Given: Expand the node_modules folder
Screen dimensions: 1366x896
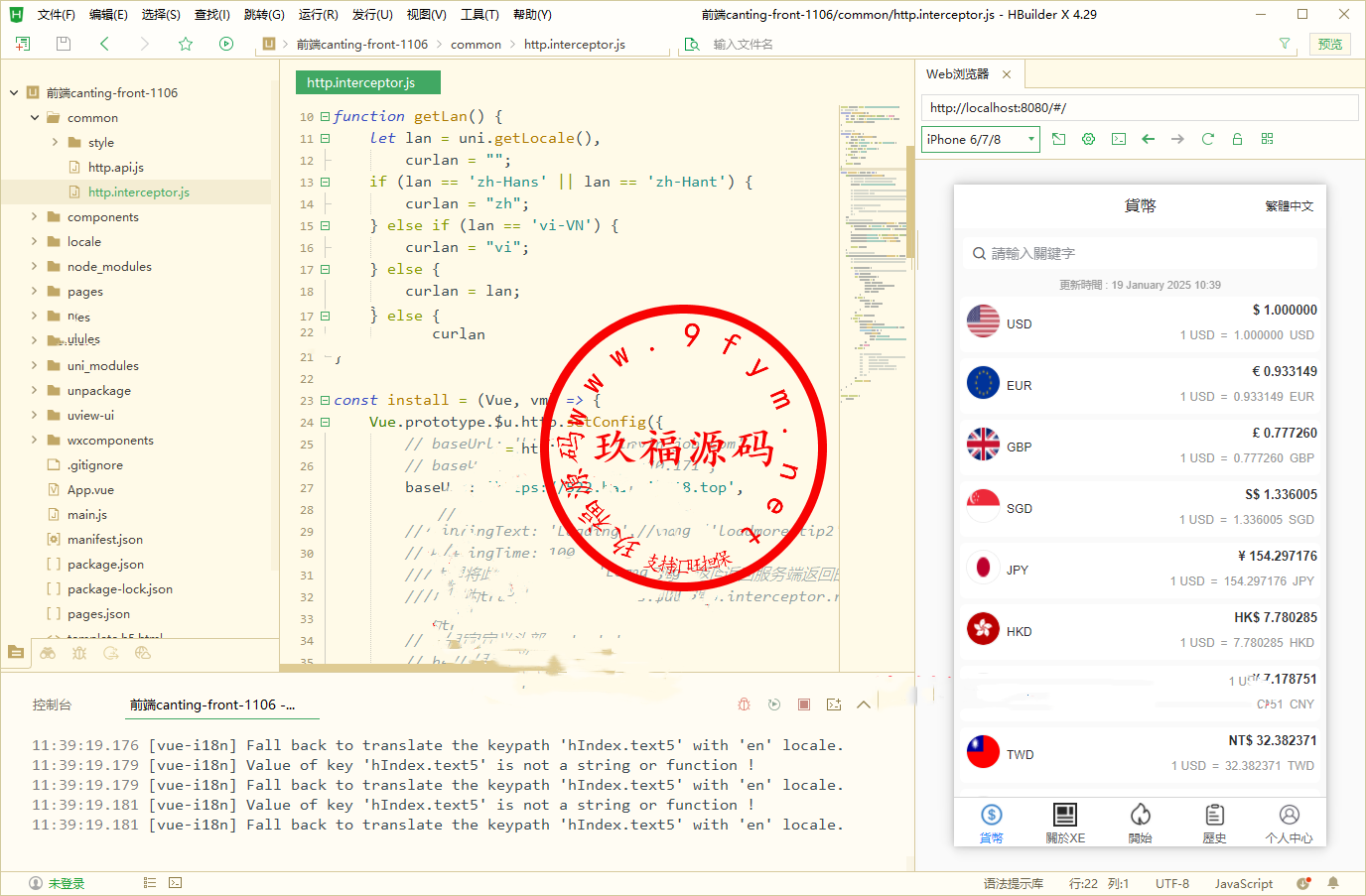Looking at the screenshot, I should (x=35, y=266).
